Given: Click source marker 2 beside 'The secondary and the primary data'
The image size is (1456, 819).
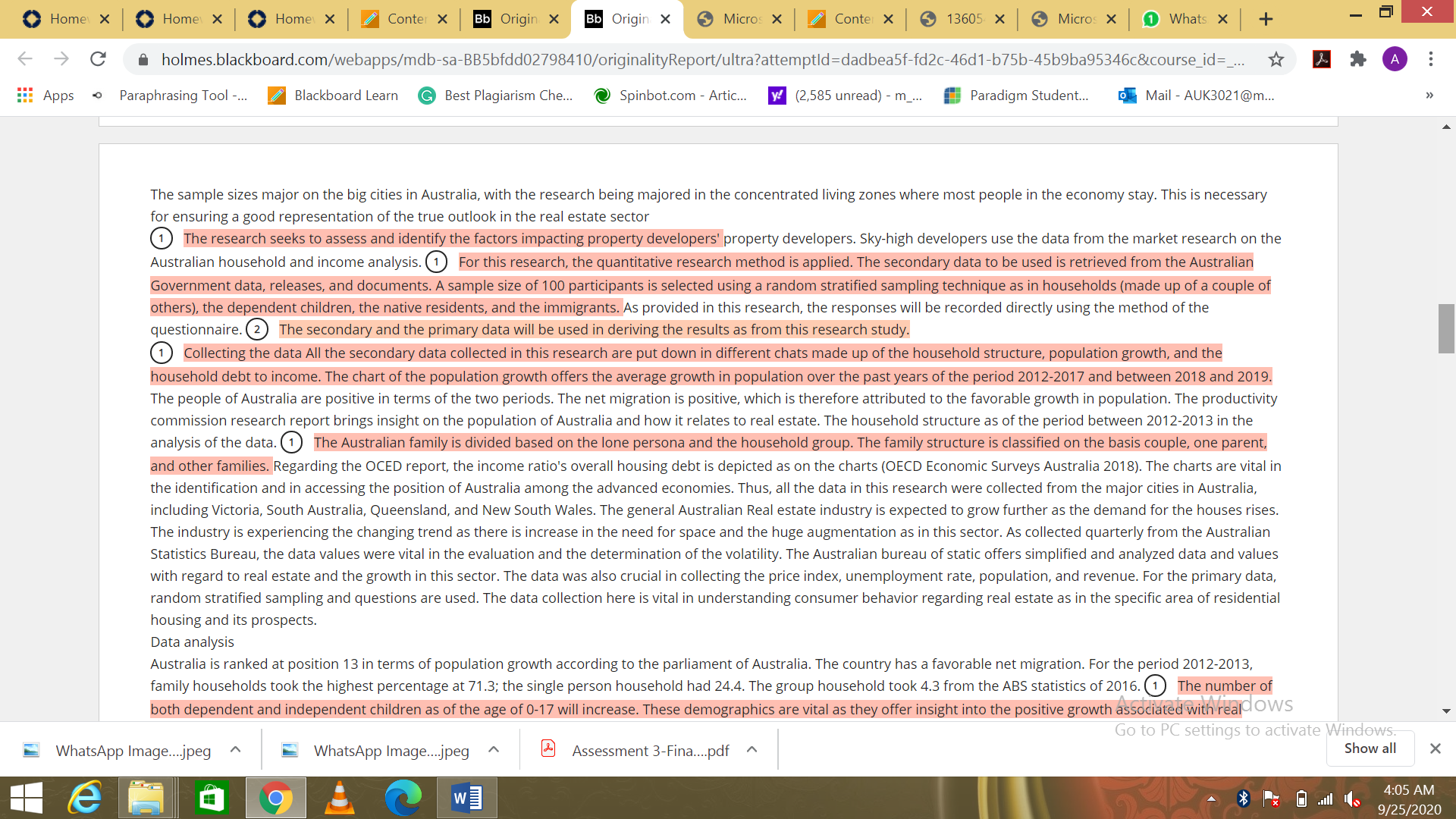Looking at the screenshot, I should pos(257,329).
